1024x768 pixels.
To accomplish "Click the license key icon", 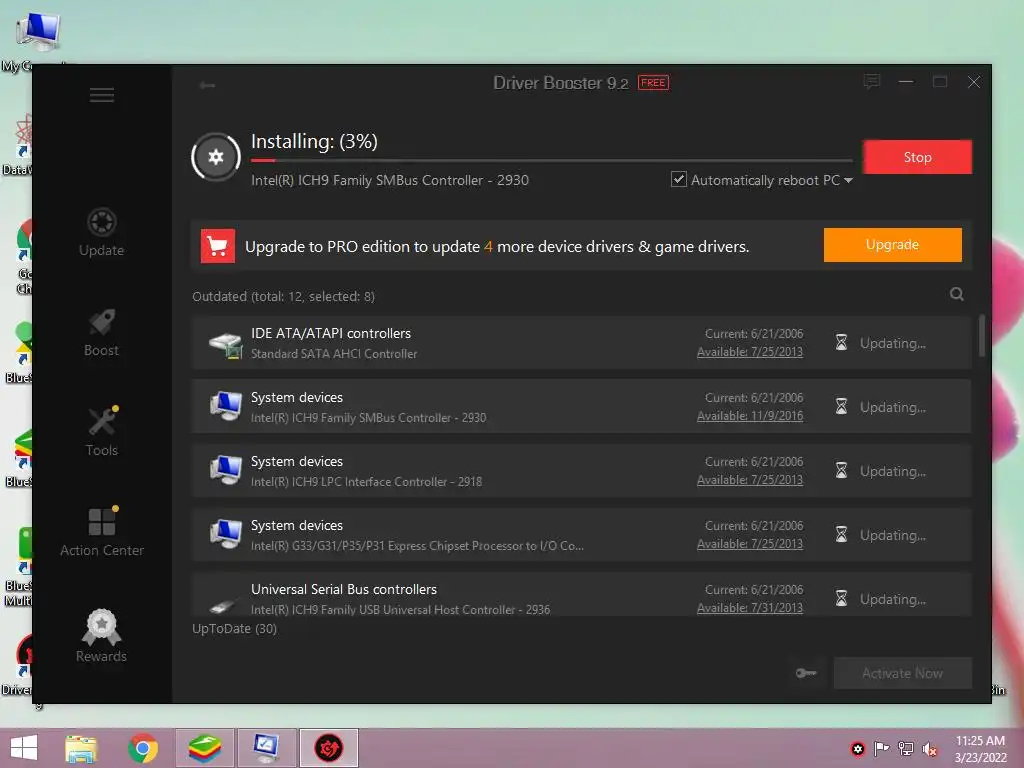I will tap(806, 673).
